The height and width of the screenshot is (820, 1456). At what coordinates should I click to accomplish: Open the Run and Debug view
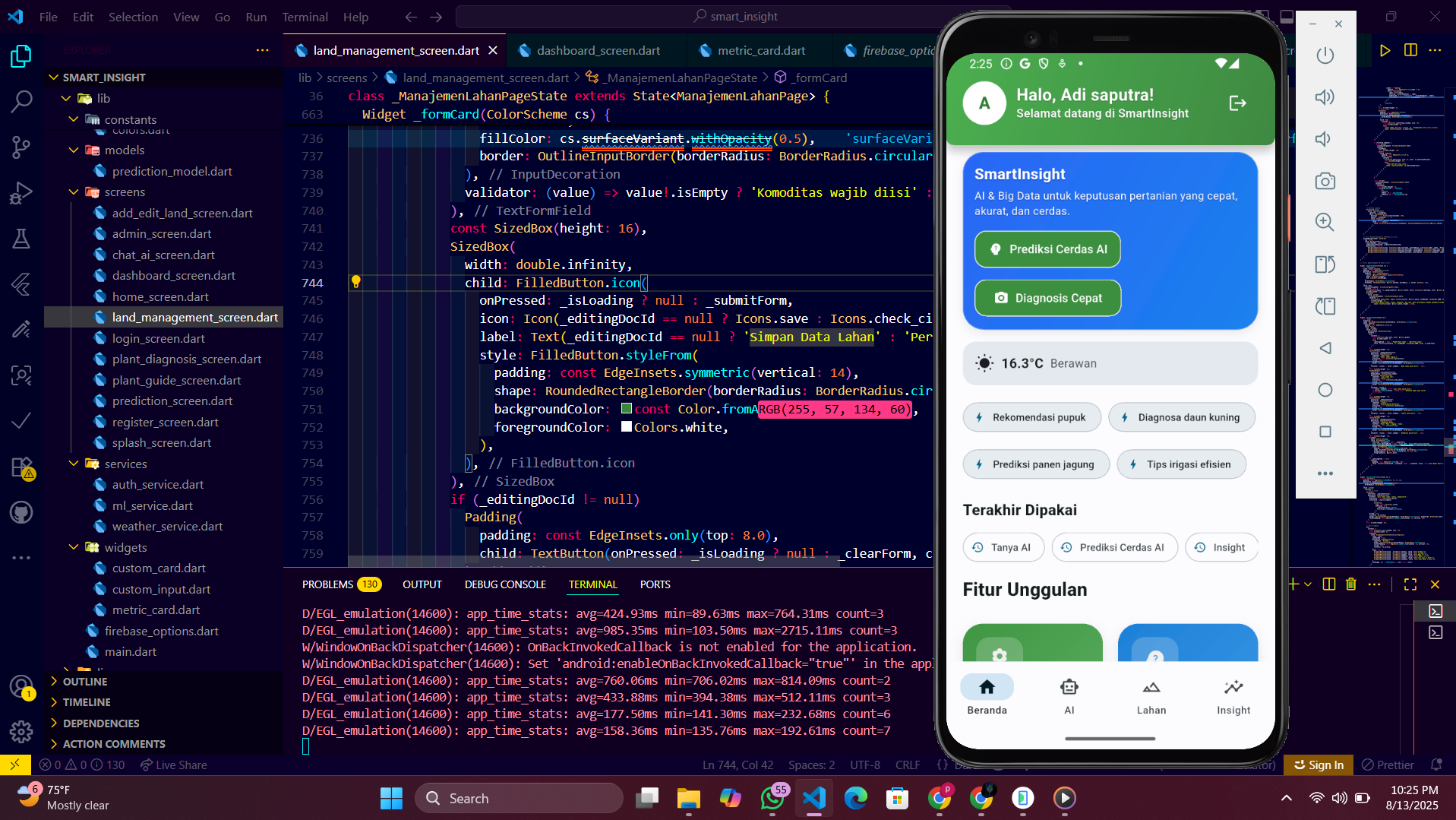(21, 193)
